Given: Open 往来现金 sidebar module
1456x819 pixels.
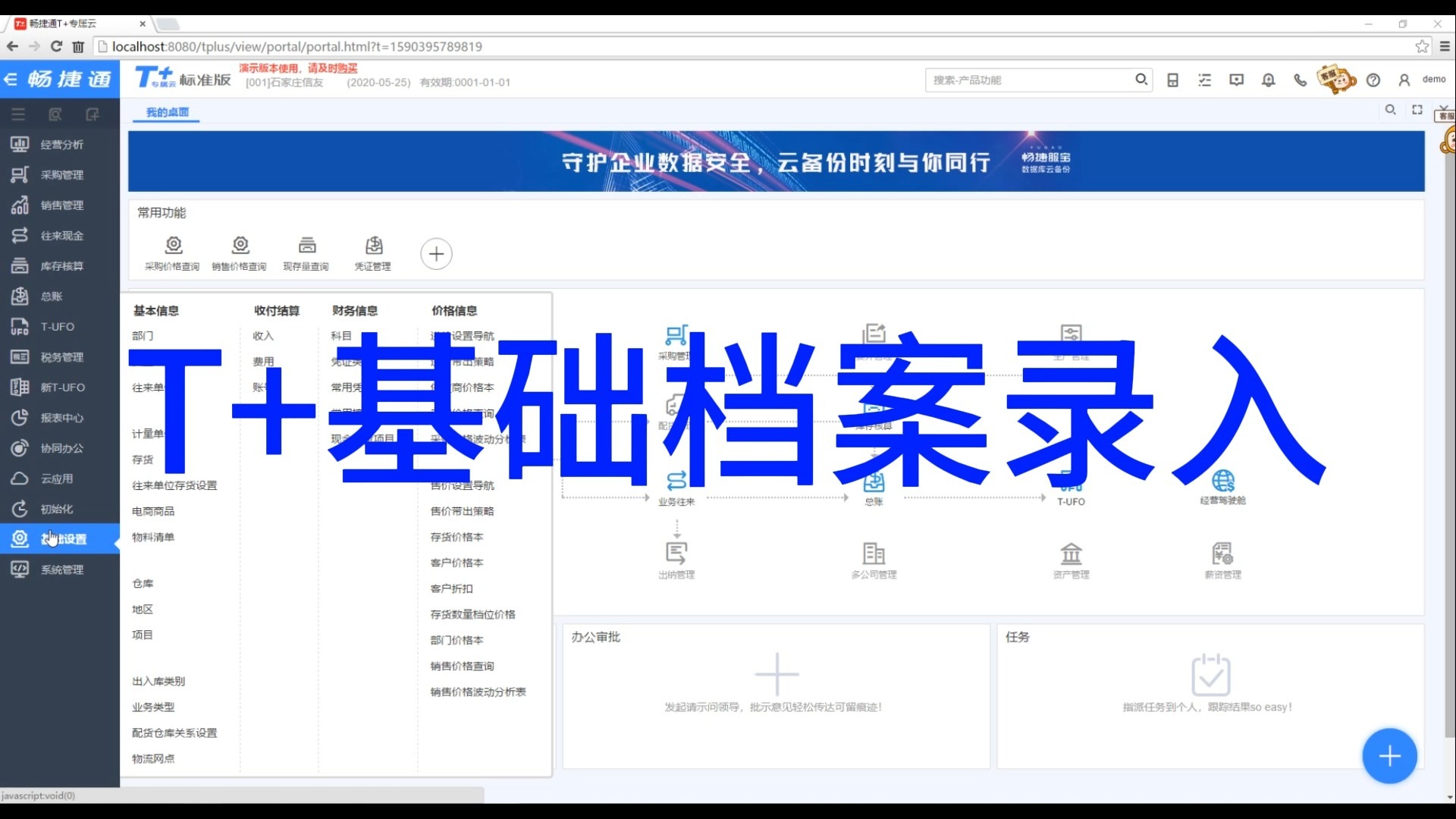Looking at the screenshot, I should click(x=61, y=235).
